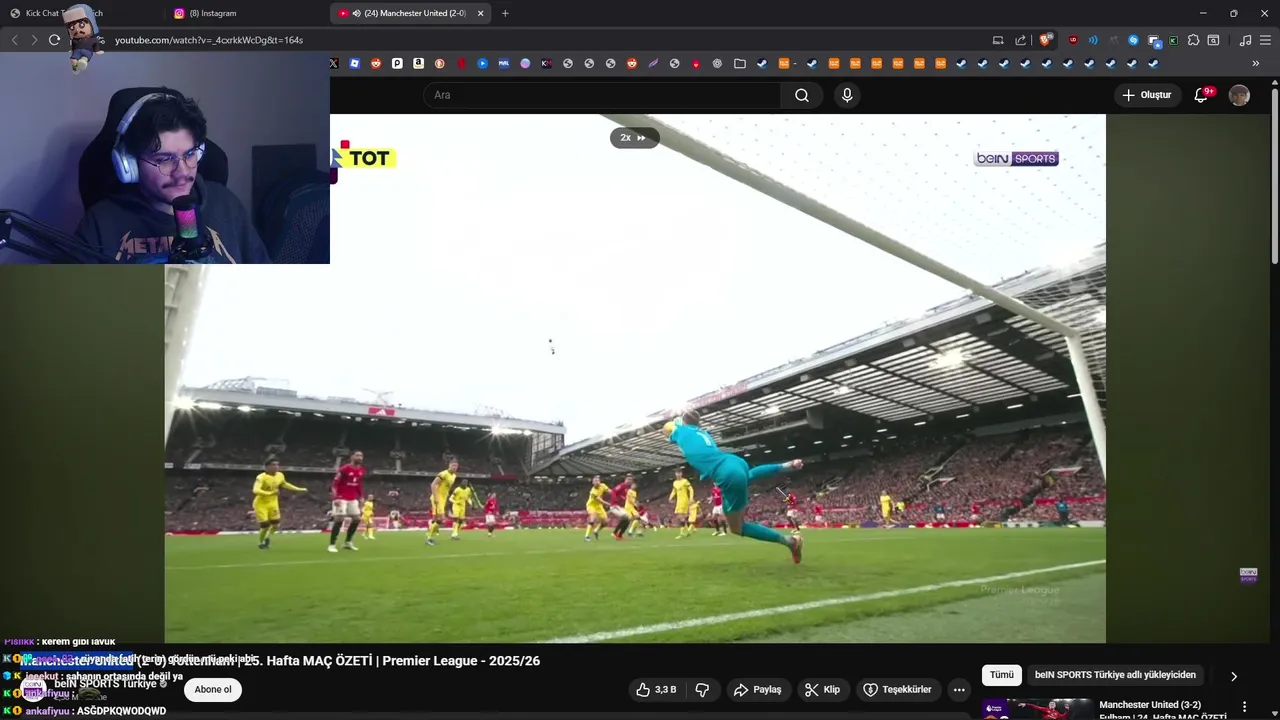Show more filter chips with right chevron
Viewport: 1280px width, 720px height.
[x=1234, y=676]
